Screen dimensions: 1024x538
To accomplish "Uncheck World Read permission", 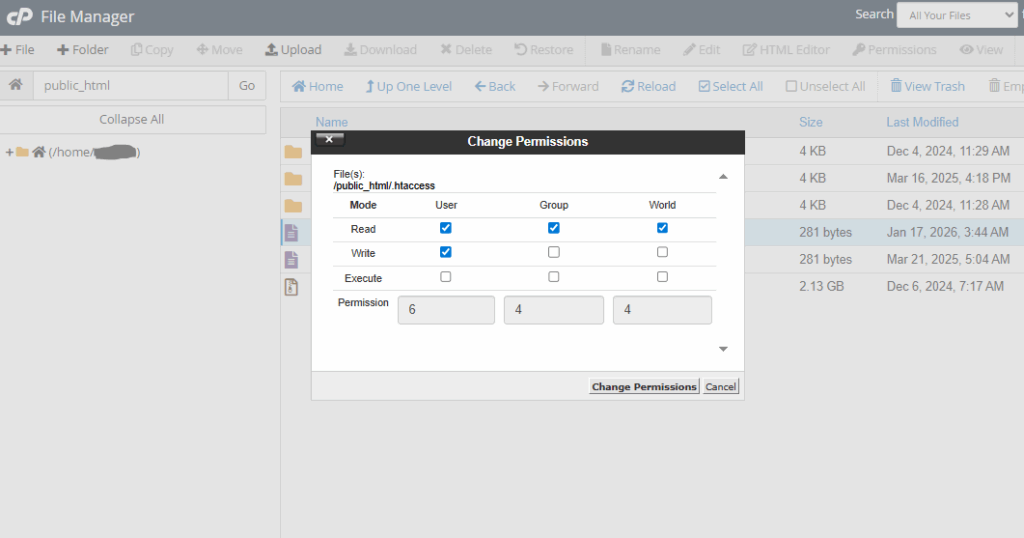I will (x=662, y=228).
